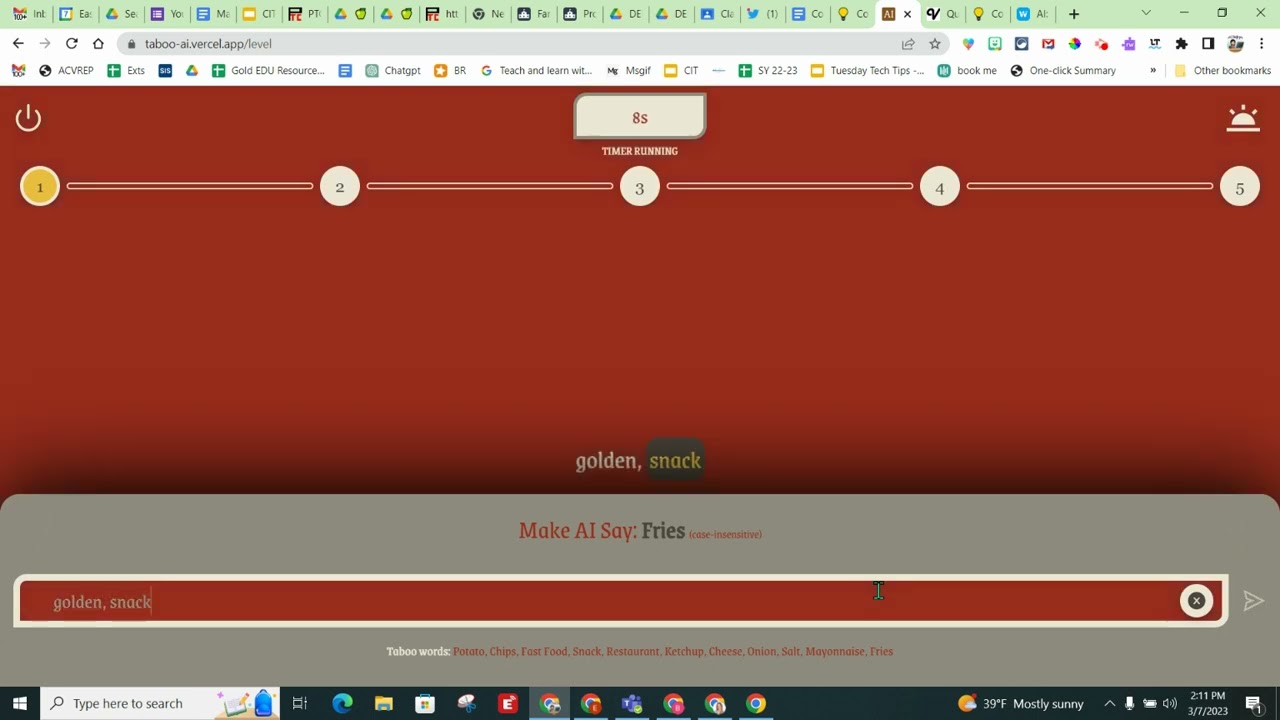Submit the prompt with send arrow
The image size is (1280, 720).
click(1253, 601)
